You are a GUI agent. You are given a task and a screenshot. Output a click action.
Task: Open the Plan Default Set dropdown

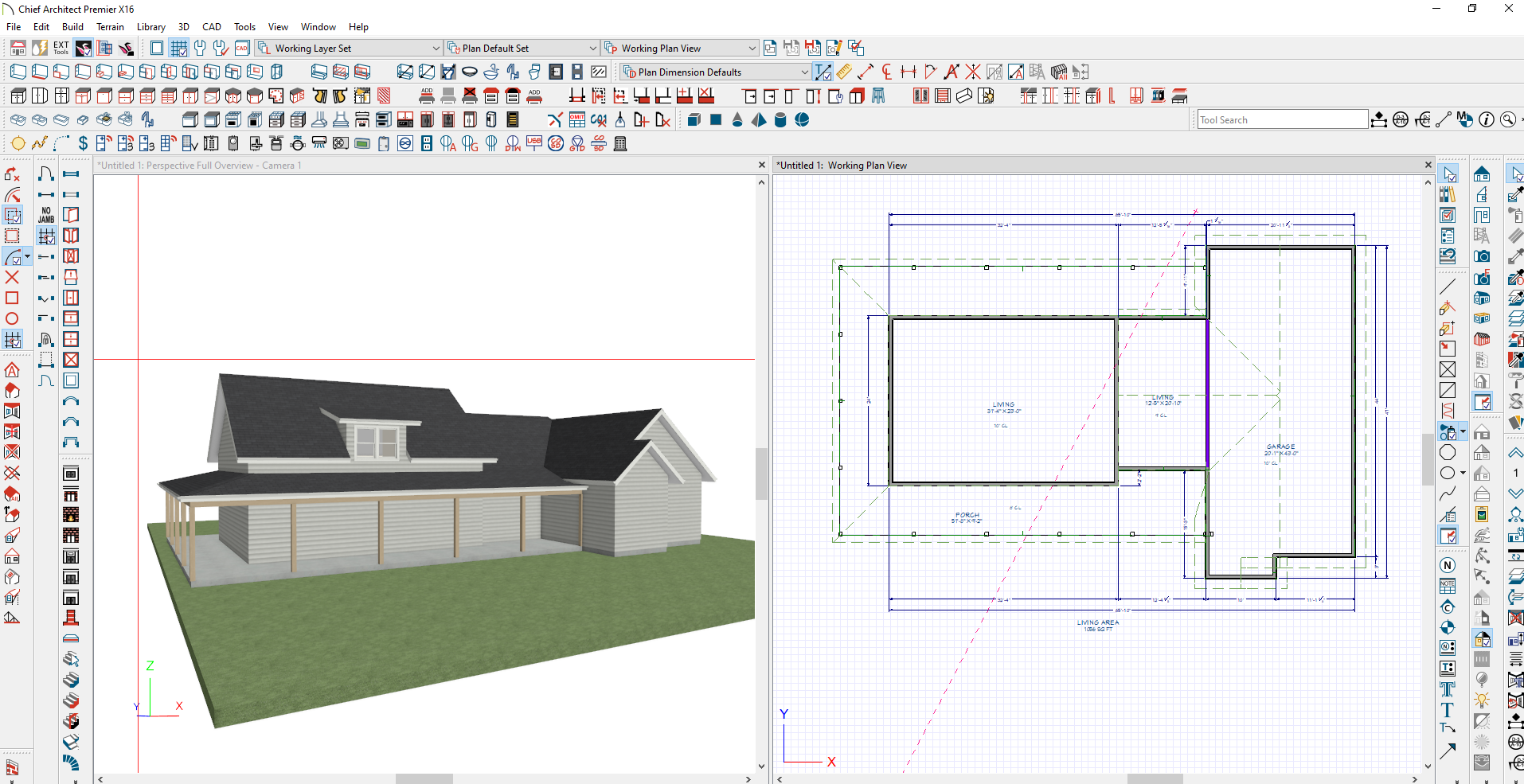coord(592,49)
